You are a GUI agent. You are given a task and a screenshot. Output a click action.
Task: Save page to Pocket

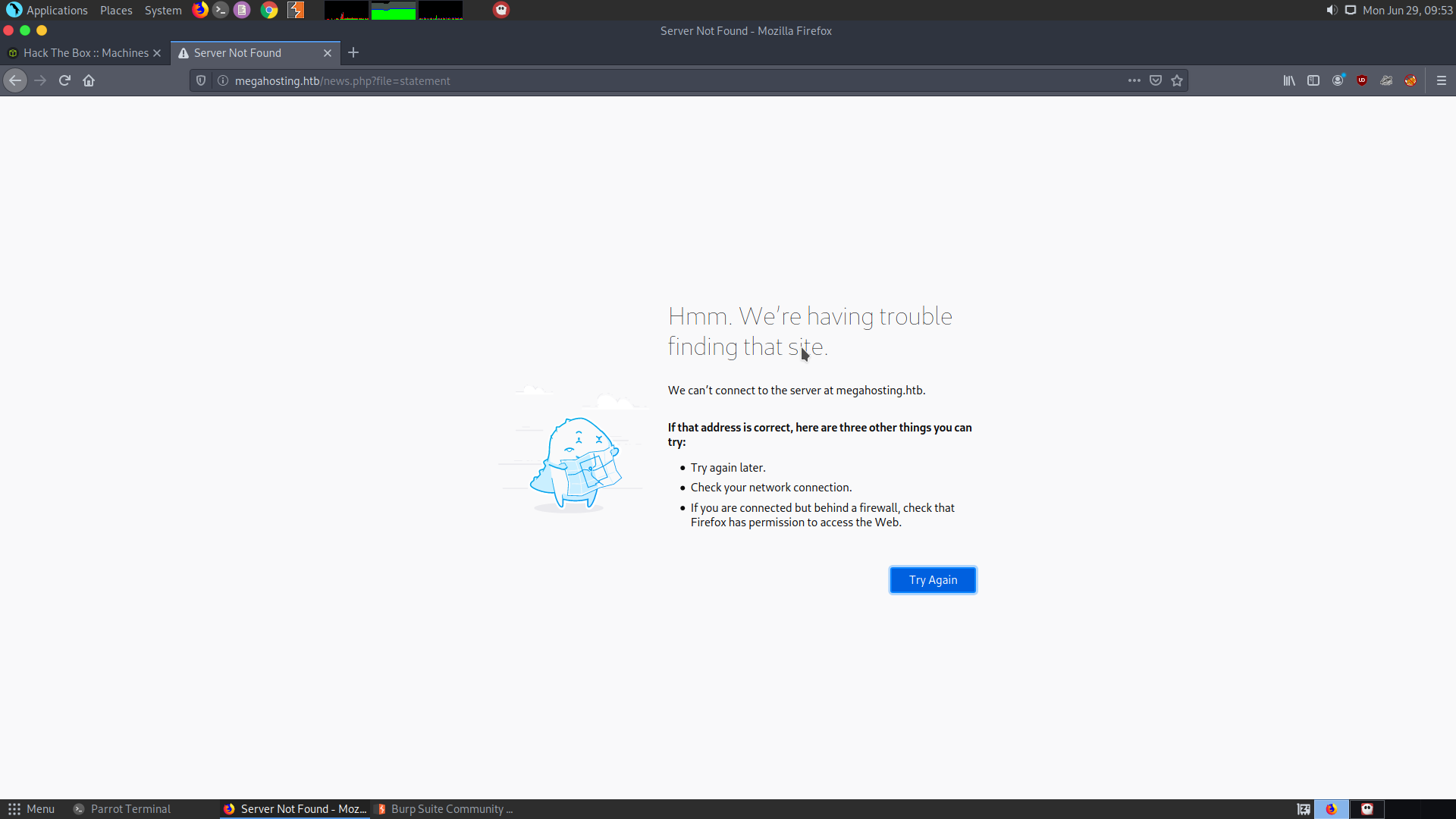pos(1155,80)
